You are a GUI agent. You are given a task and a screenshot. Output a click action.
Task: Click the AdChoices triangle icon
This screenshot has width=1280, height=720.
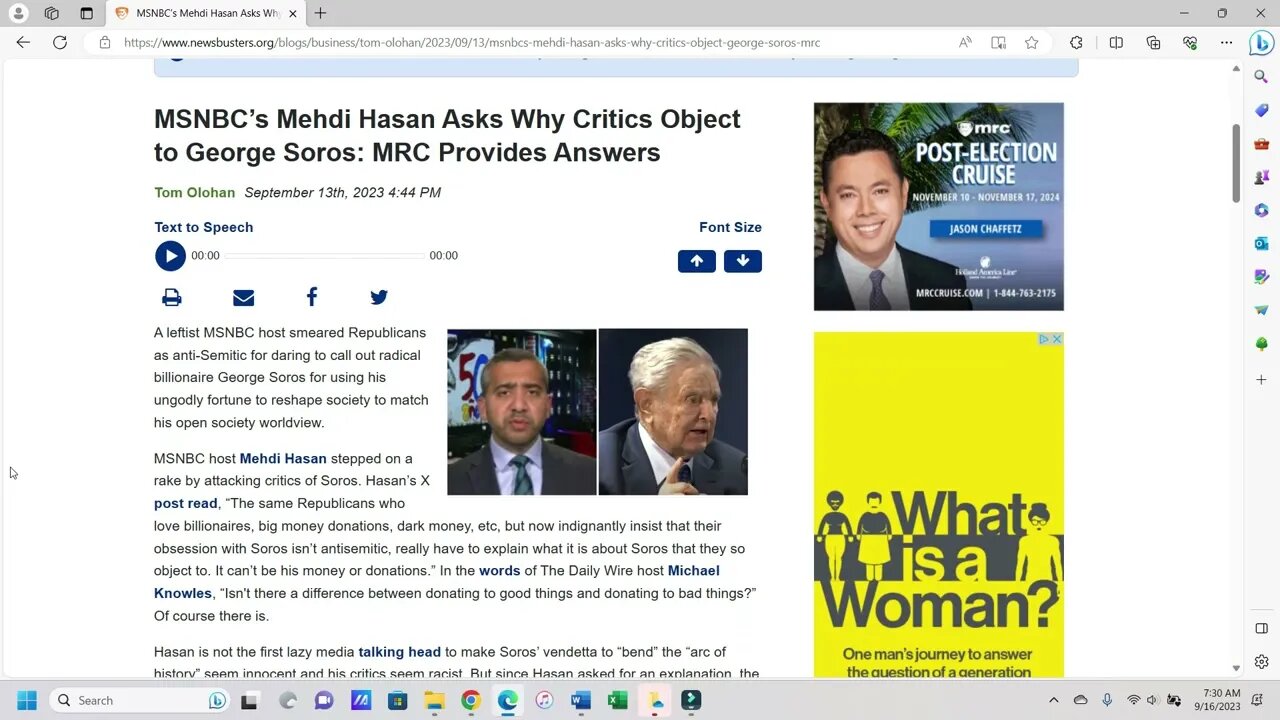[1044, 339]
